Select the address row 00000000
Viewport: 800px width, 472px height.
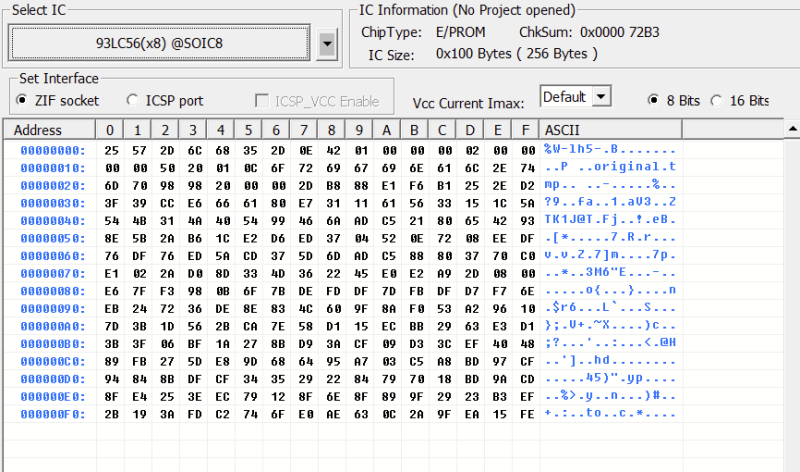[53, 150]
